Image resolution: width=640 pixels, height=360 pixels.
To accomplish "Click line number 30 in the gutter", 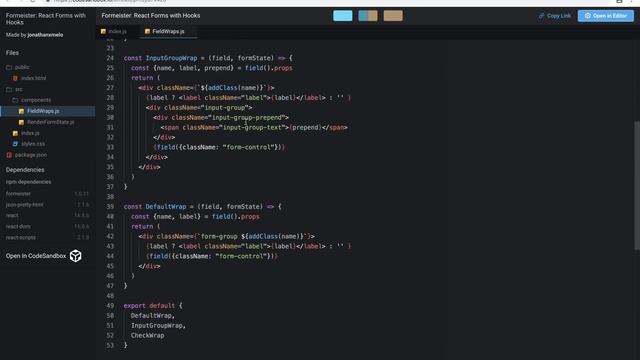I will (x=110, y=118).
